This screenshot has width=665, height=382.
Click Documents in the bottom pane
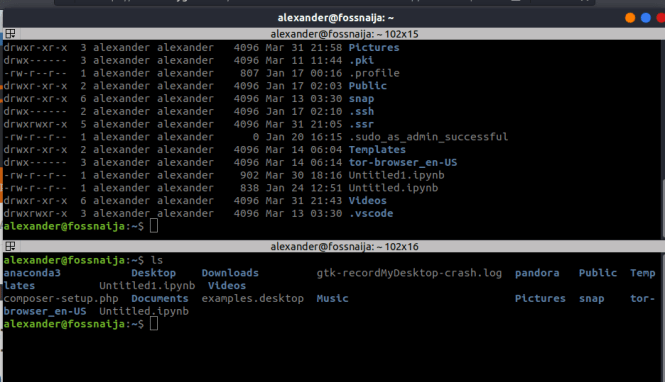click(159, 298)
